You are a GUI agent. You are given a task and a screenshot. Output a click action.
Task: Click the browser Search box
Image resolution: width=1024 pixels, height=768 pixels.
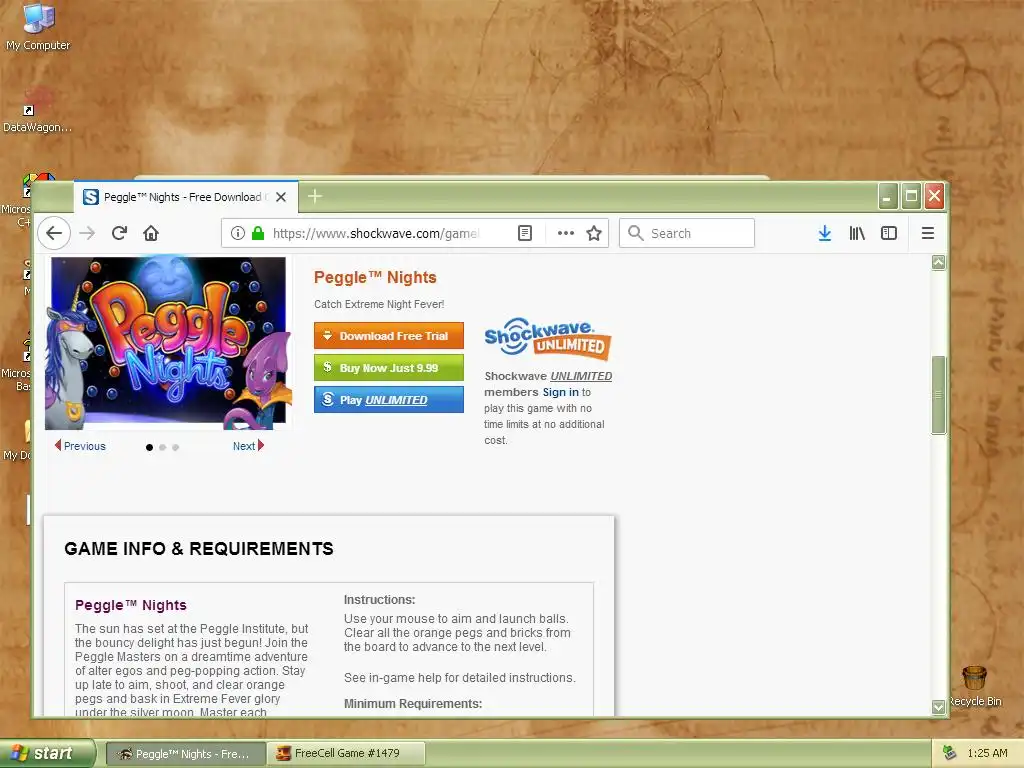tap(687, 233)
